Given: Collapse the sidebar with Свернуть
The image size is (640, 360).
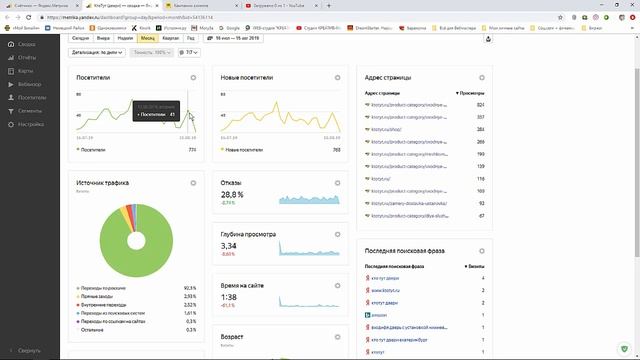Looking at the screenshot, I should (x=25, y=351).
